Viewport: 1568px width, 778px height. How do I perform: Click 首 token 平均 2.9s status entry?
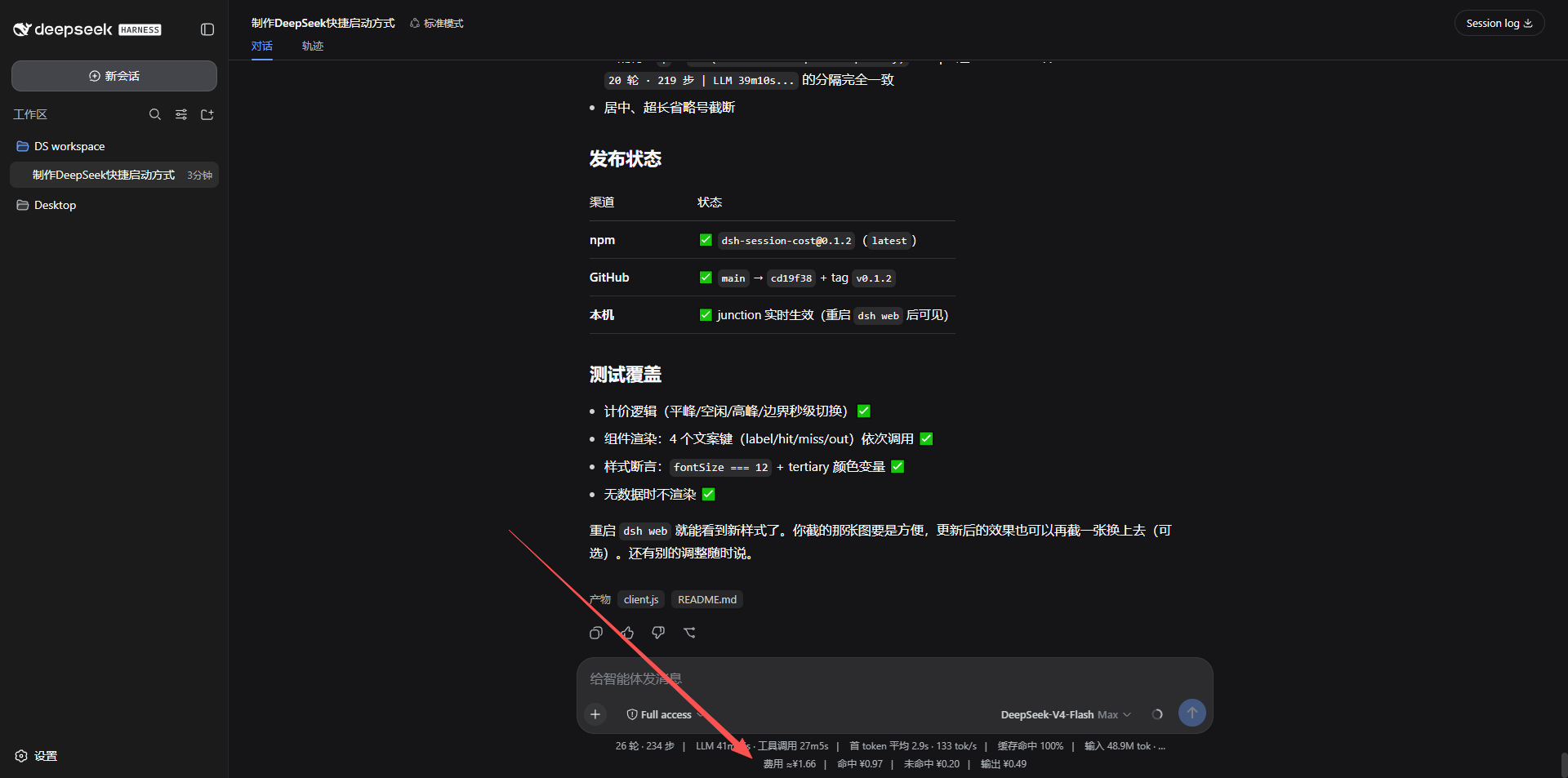point(889,746)
